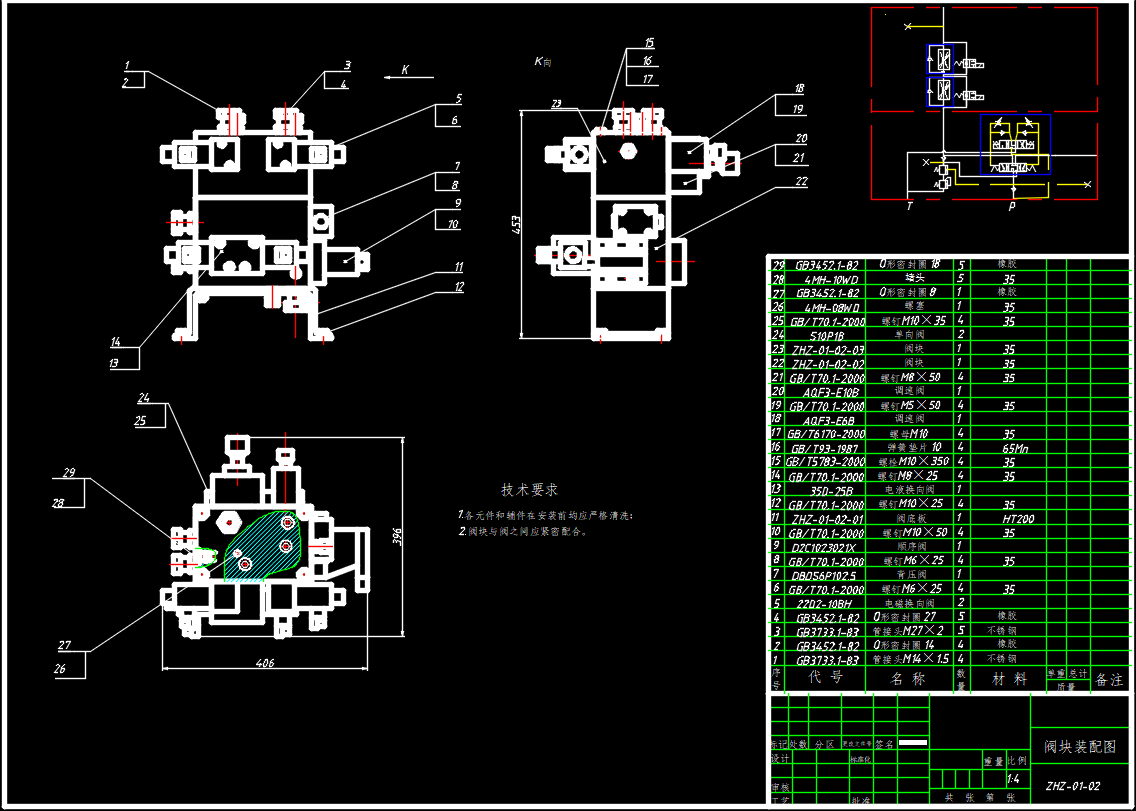1136x811 pixels.
Task: Click the "GB/T5783-2000" standard code
Action: [826, 462]
